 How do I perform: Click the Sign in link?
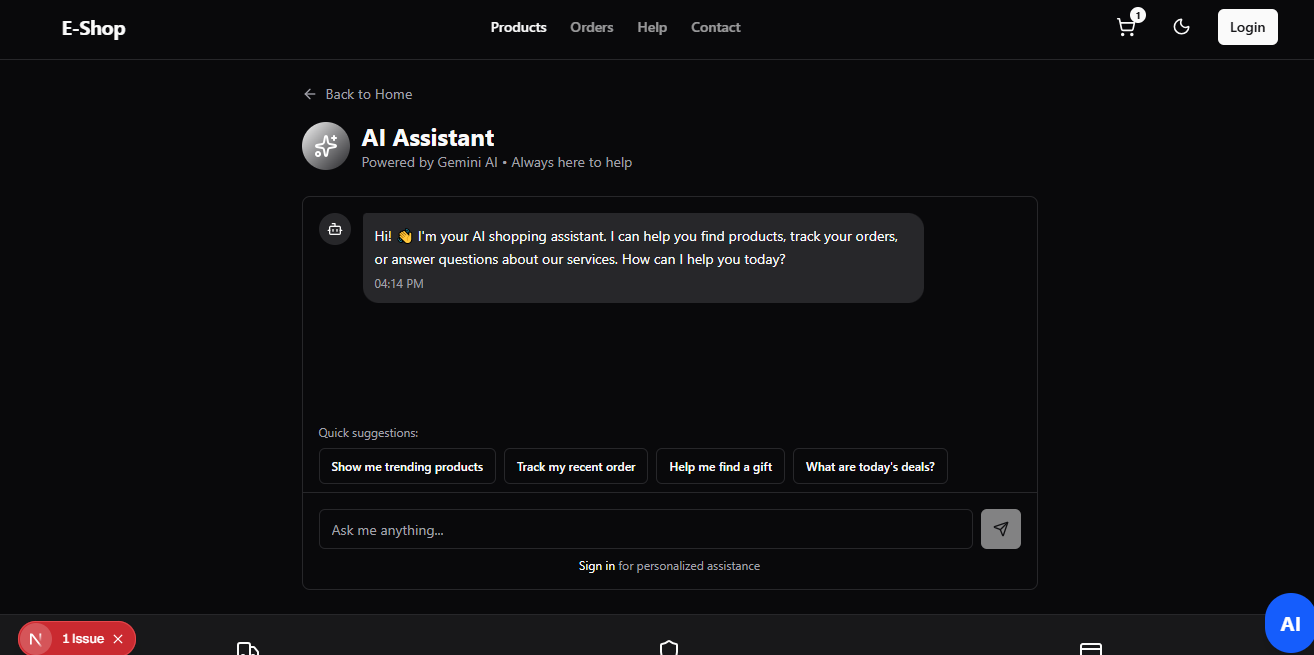tap(597, 566)
